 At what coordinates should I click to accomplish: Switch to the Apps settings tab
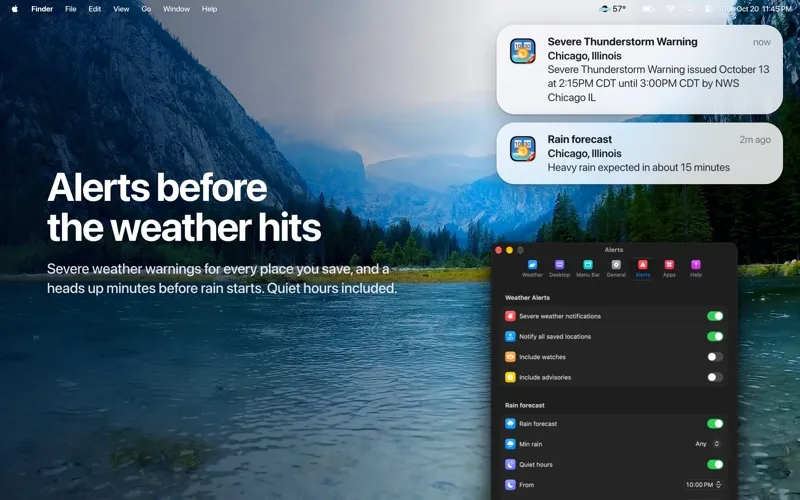(669, 268)
